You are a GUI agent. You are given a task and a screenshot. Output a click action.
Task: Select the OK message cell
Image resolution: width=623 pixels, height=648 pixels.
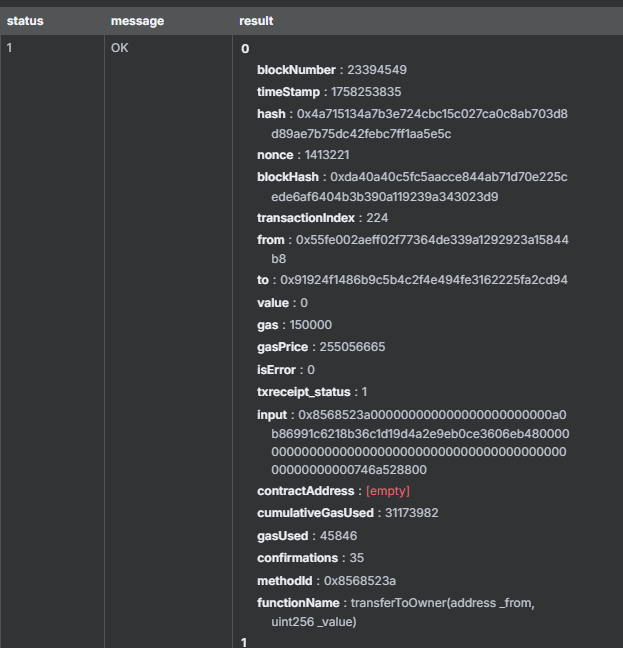(120, 47)
